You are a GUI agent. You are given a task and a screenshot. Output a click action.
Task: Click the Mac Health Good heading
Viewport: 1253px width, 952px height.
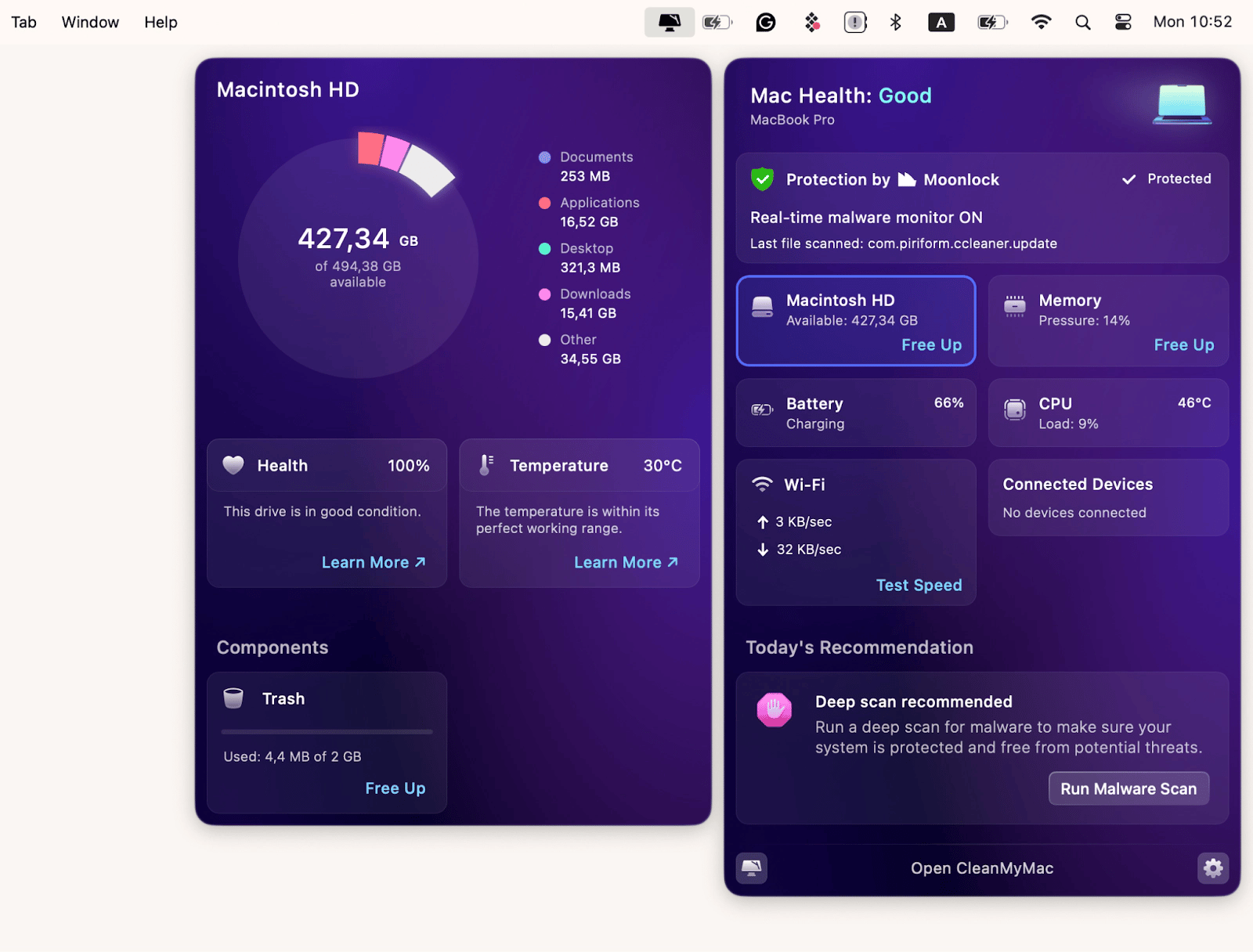pyautogui.click(x=841, y=96)
